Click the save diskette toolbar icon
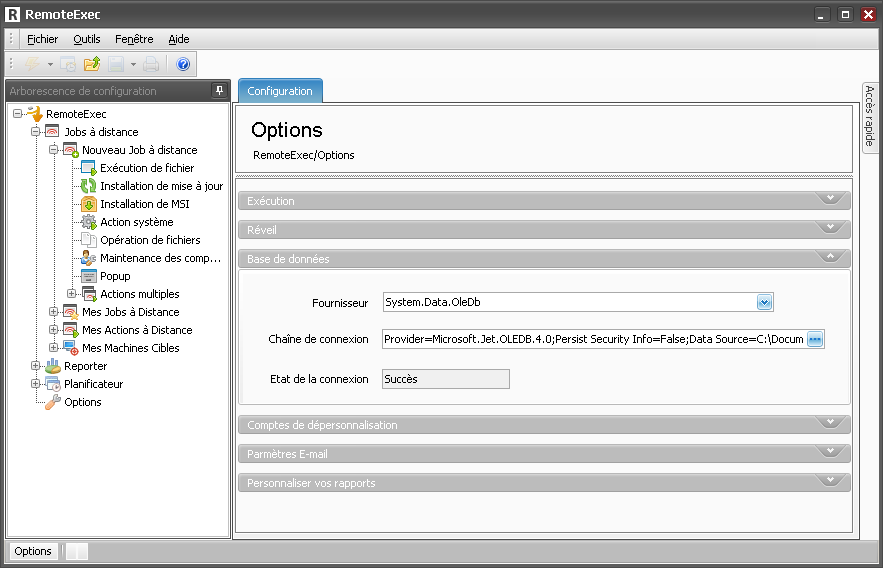Image resolution: width=883 pixels, height=568 pixels. [x=116, y=64]
